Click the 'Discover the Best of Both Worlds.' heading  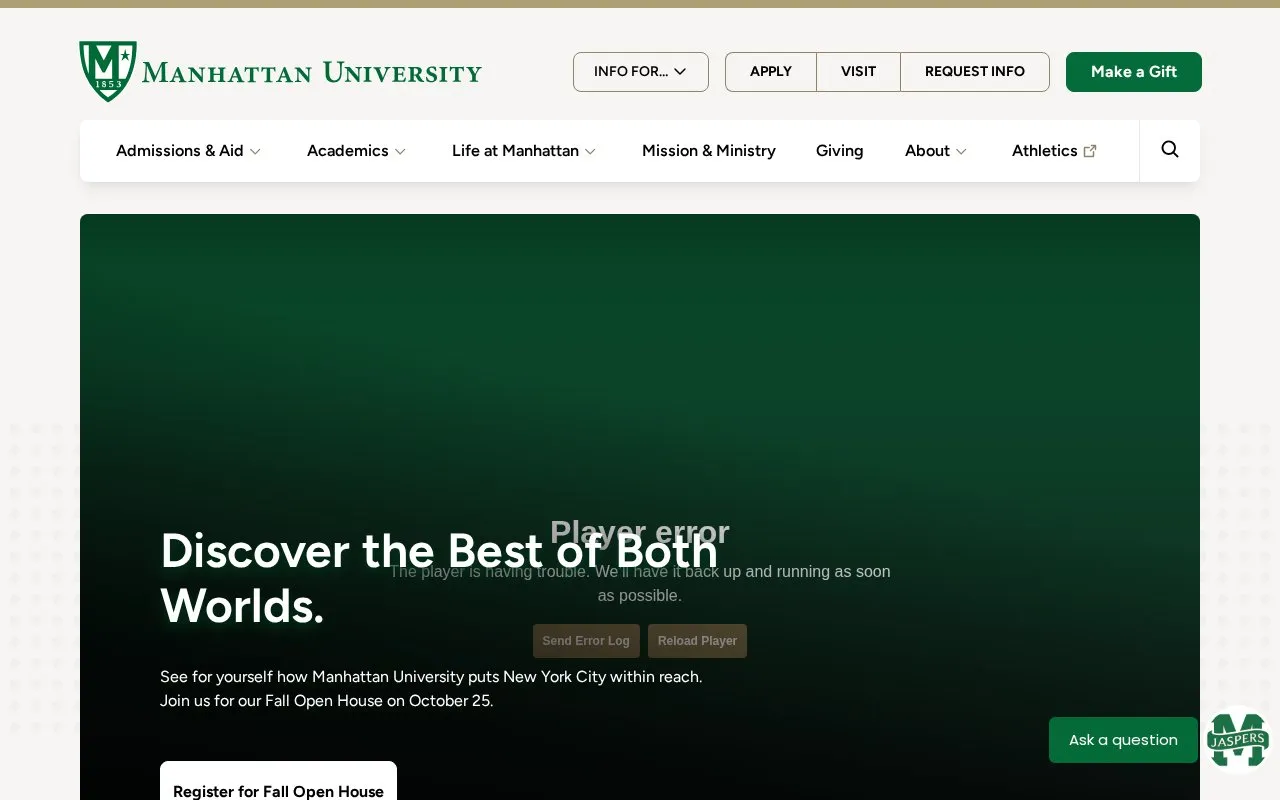[439, 578]
